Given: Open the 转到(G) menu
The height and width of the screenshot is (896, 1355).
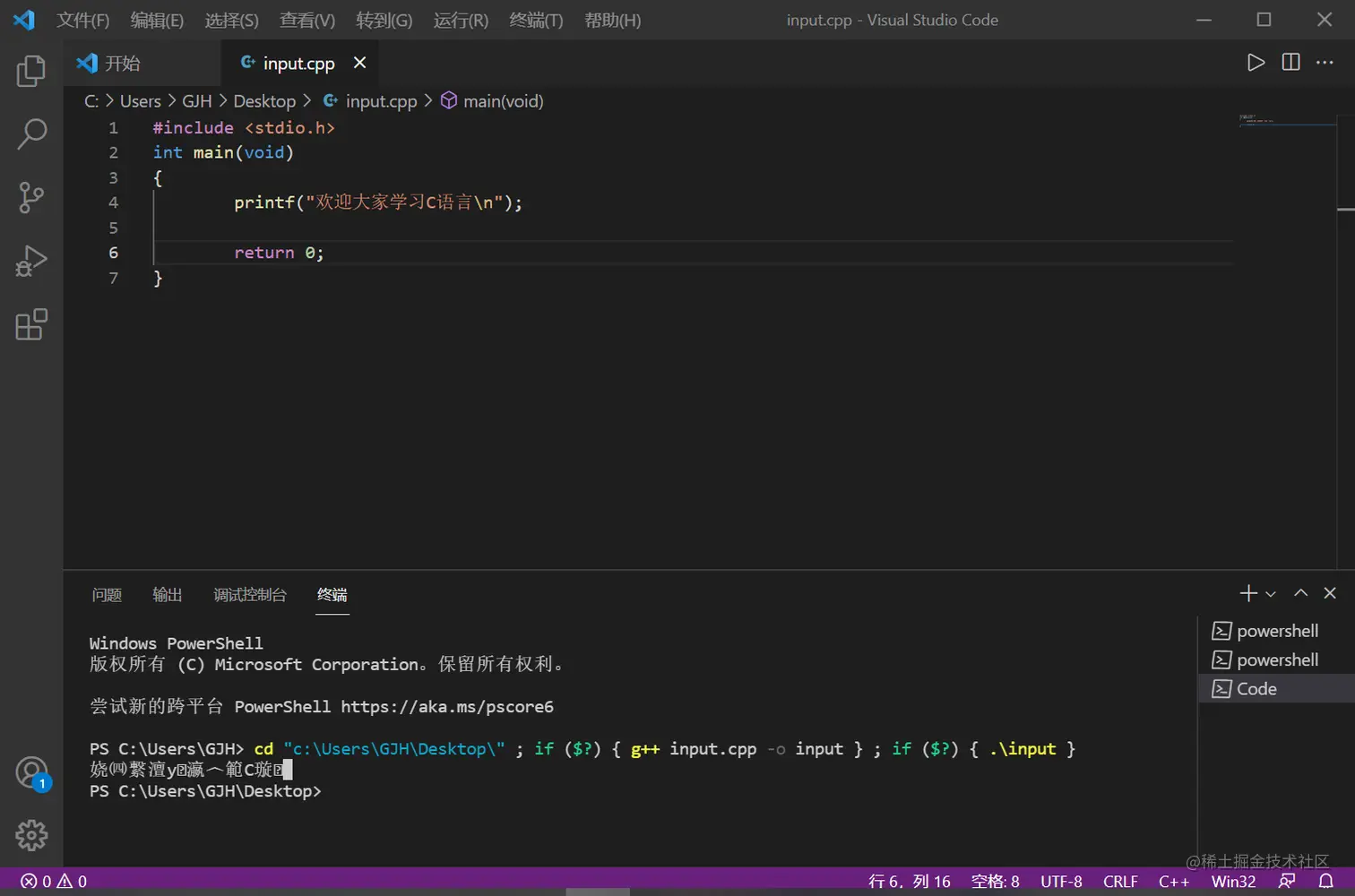Looking at the screenshot, I should point(384,20).
